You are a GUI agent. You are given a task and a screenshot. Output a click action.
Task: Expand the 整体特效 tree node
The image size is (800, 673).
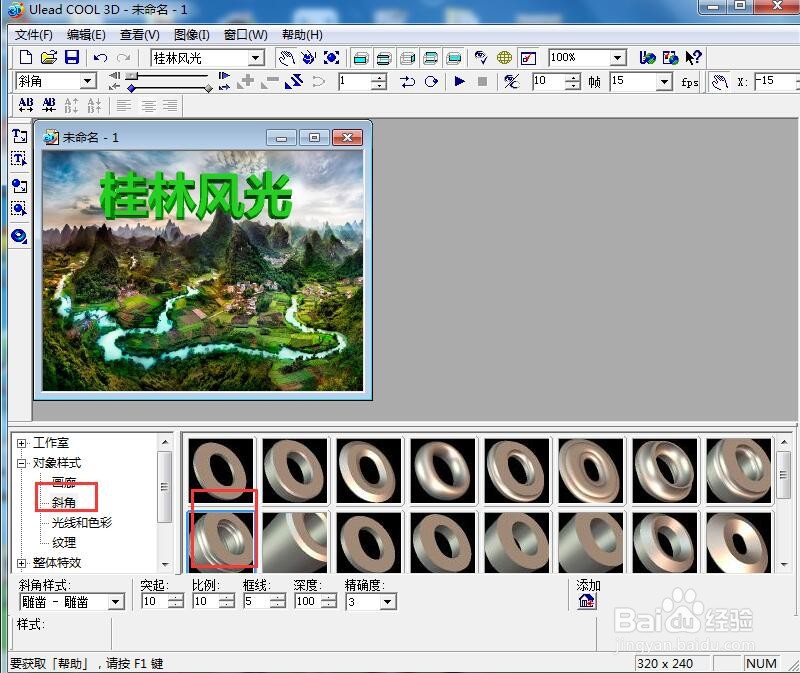pos(21,563)
